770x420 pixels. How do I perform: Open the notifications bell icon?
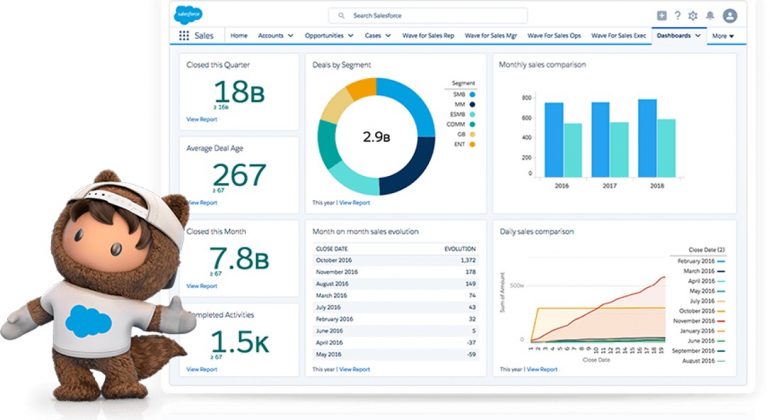click(x=710, y=16)
